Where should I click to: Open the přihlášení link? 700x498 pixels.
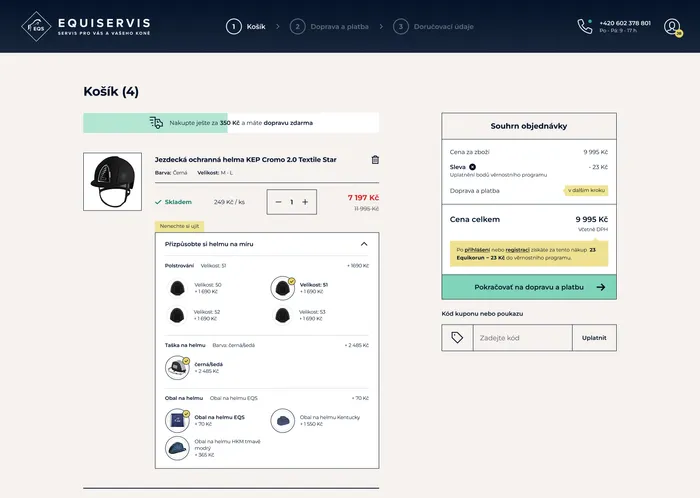[477, 250]
